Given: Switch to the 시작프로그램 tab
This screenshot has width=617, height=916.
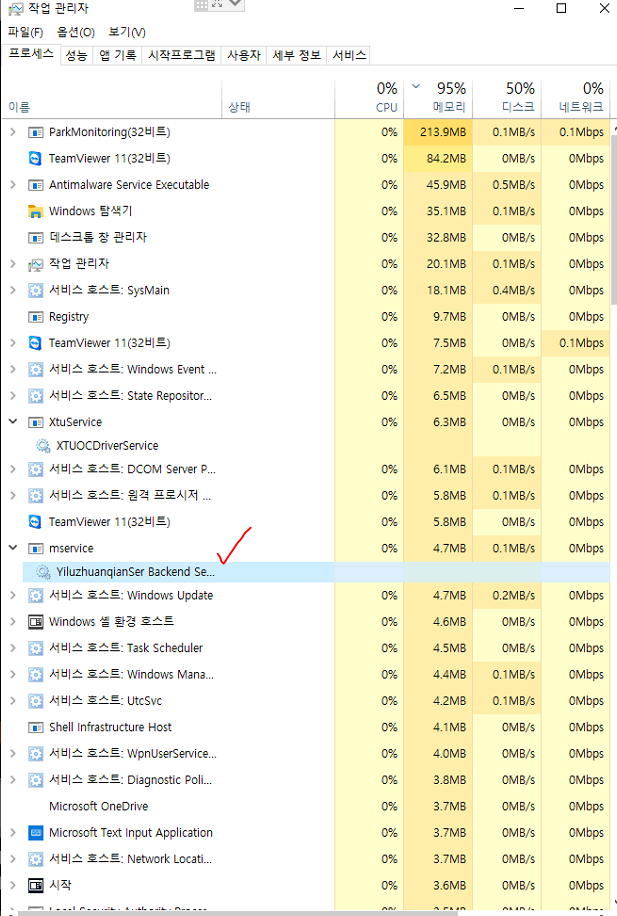Looking at the screenshot, I should [x=182, y=55].
